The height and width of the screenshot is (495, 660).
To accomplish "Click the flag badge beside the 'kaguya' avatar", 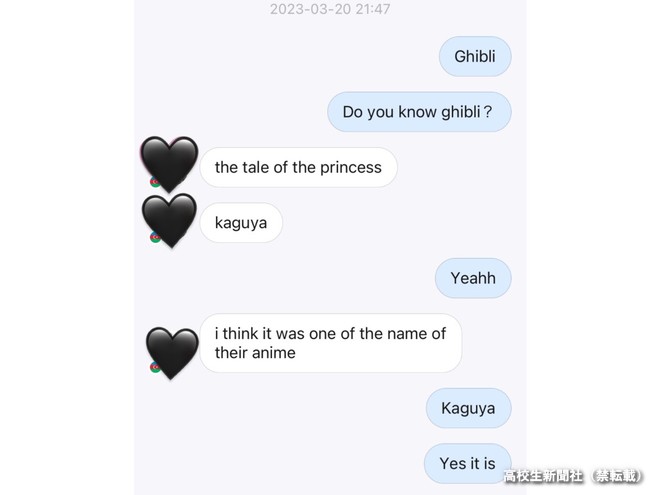I will coord(154,238).
